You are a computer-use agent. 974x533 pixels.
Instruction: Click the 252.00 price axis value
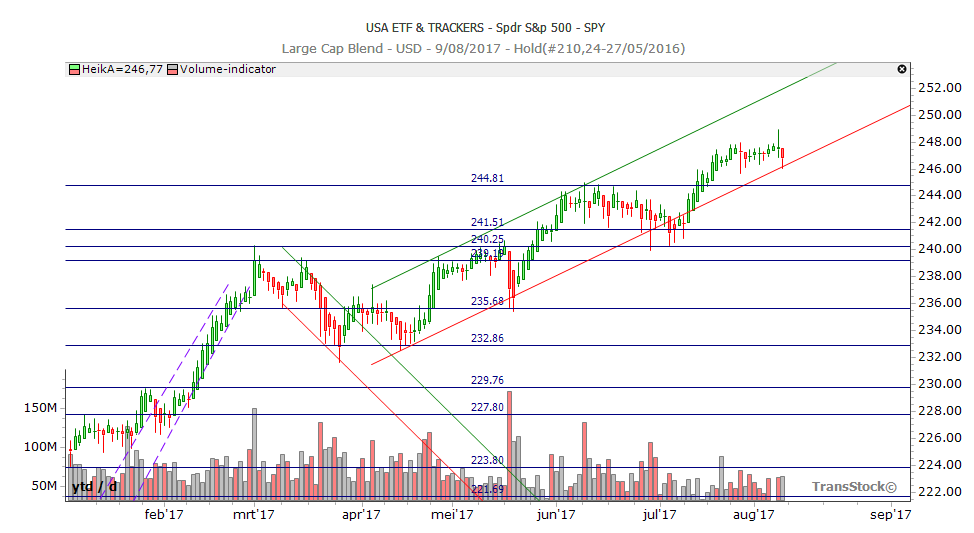point(940,88)
